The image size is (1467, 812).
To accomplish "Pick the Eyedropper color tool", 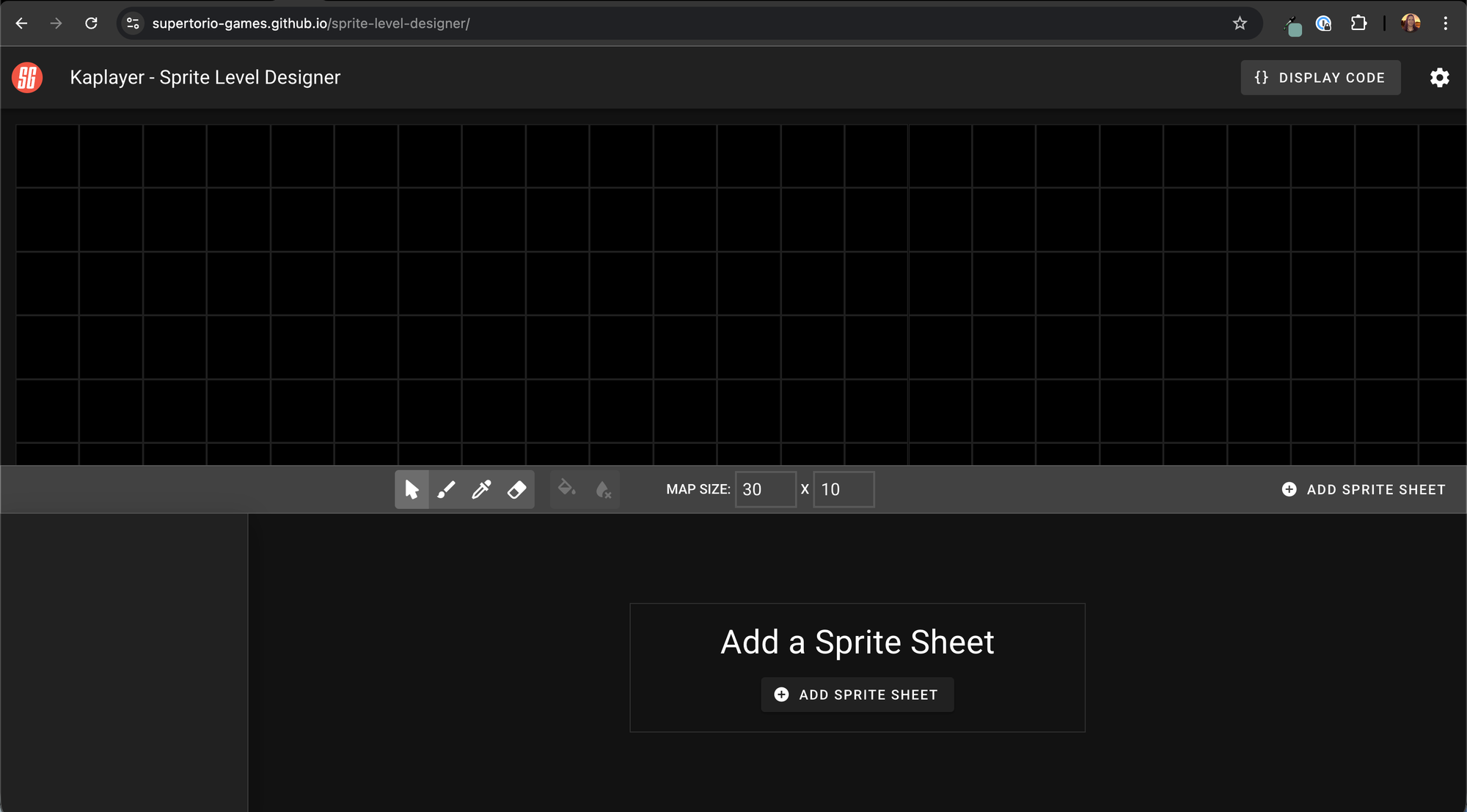I will click(481, 489).
